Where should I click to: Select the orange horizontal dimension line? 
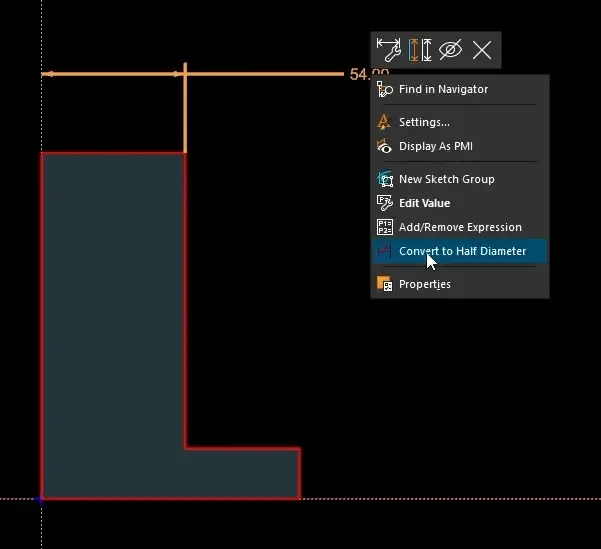264,74
